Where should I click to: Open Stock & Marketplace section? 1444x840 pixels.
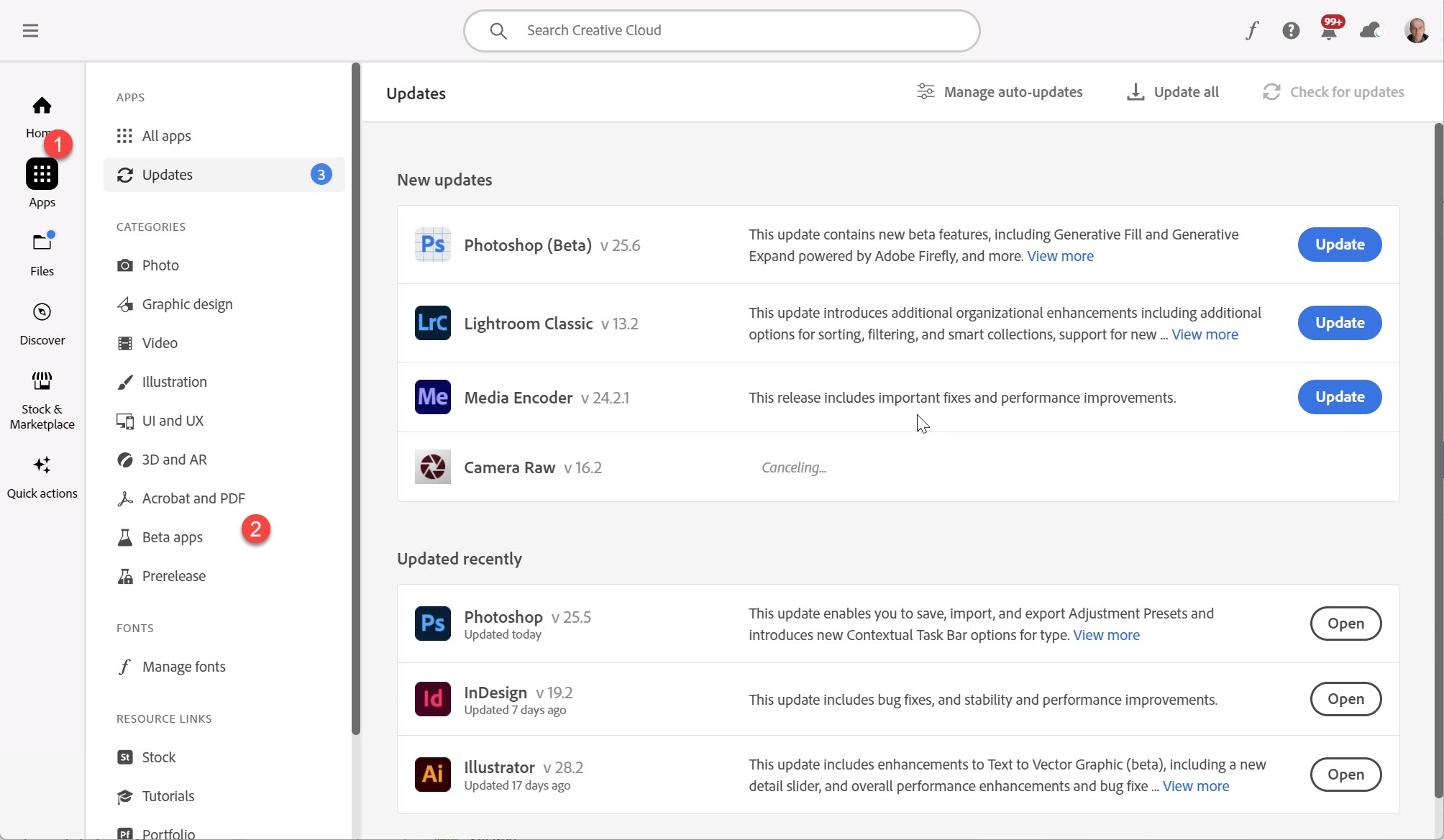pos(42,400)
